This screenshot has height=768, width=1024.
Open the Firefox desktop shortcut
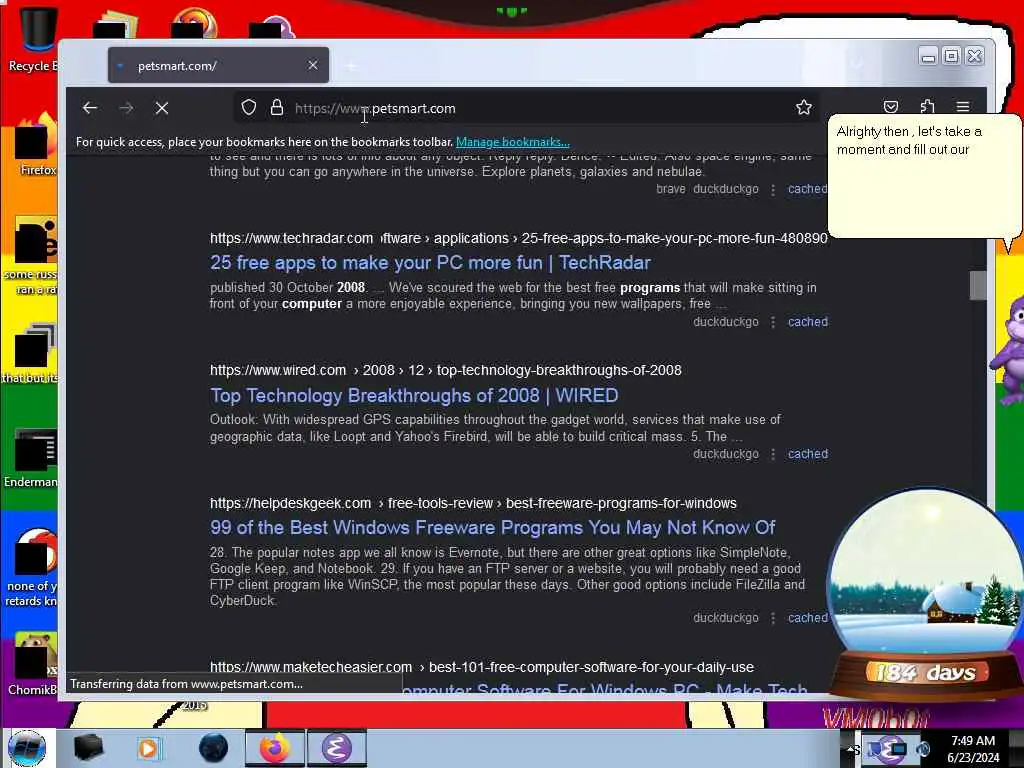[x=37, y=145]
